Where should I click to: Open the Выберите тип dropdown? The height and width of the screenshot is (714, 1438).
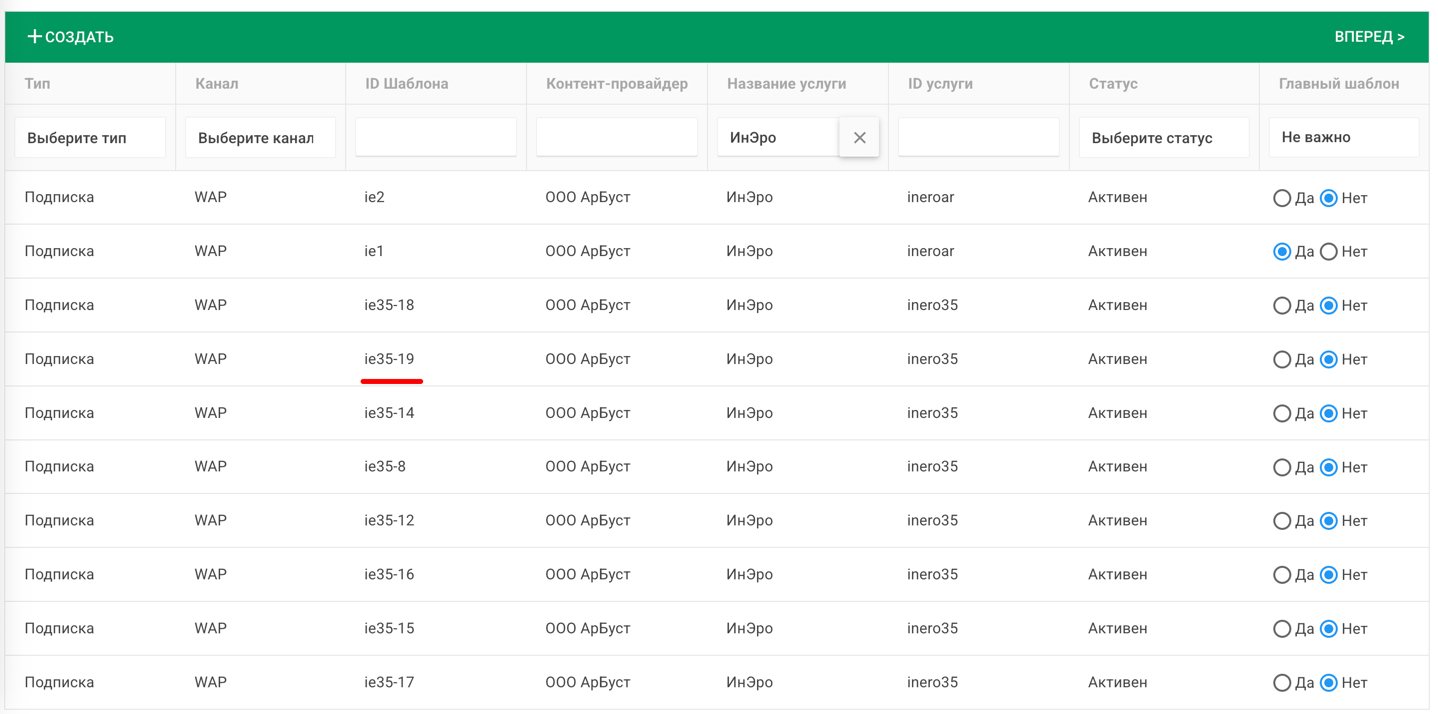pyautogui.click(x=90, y=138)
